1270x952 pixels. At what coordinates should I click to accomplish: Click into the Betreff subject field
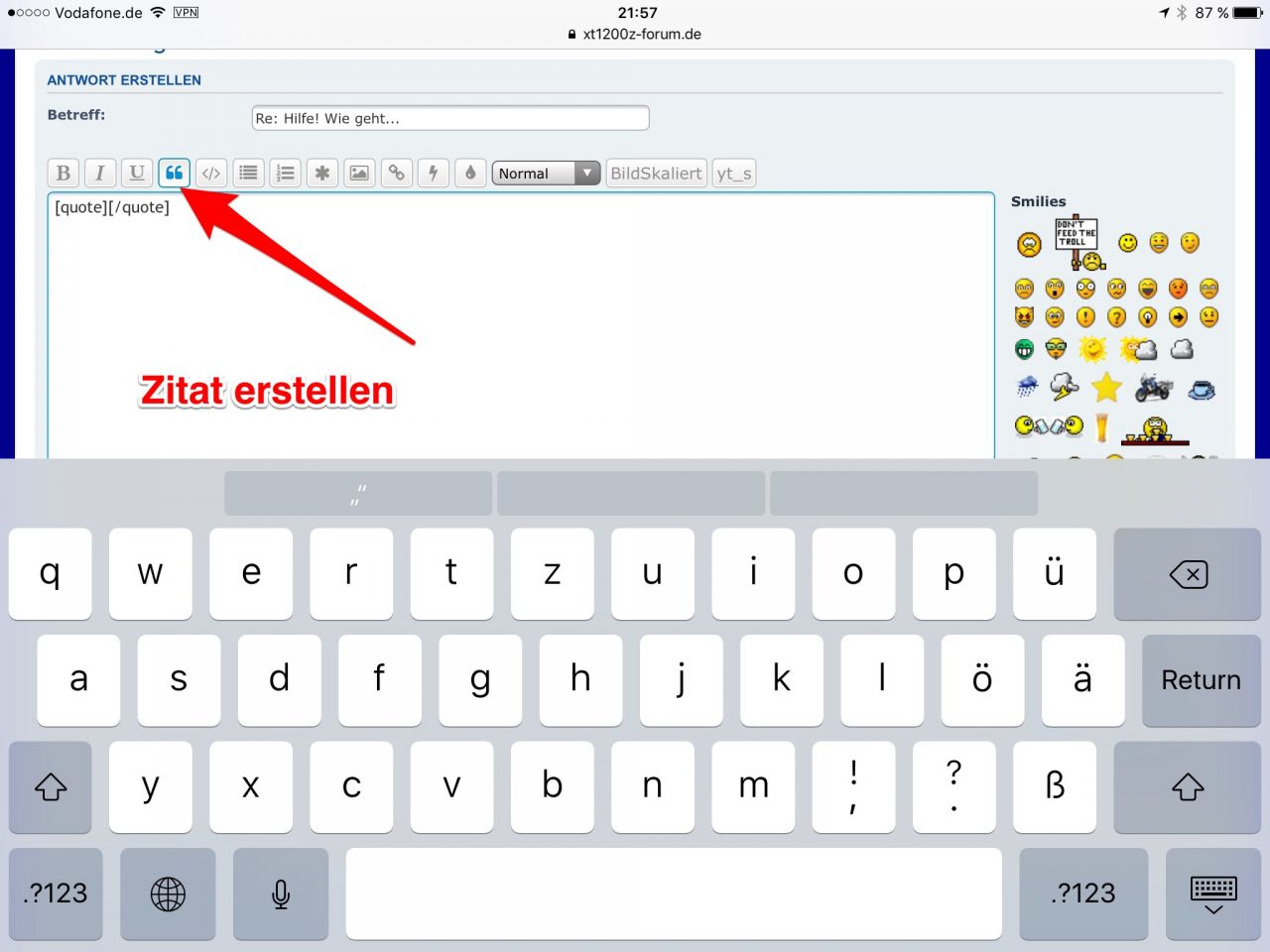[450, 118]
